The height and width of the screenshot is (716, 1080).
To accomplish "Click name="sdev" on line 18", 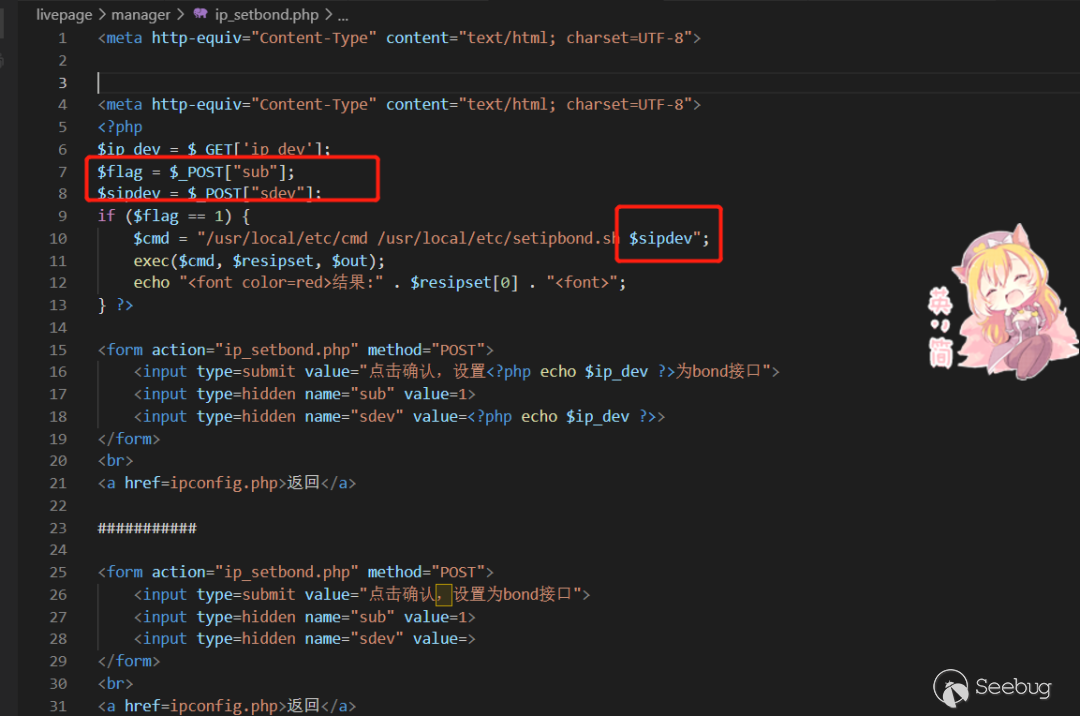I will point(354,417).
